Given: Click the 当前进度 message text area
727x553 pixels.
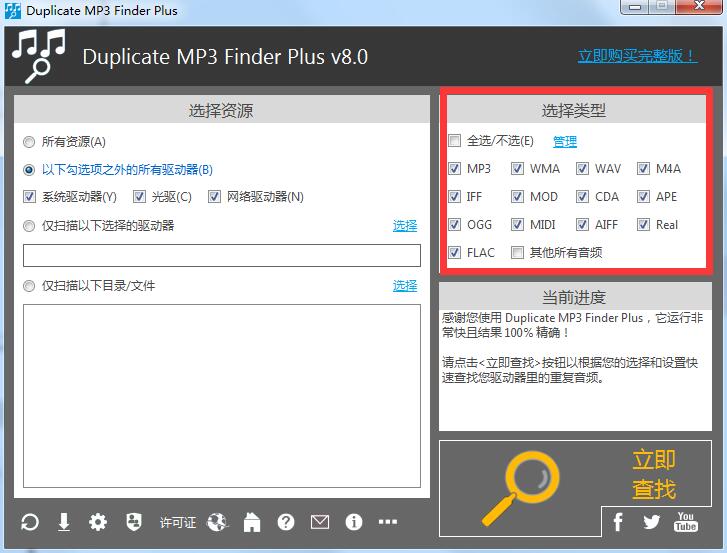Looking at the screenshot, I should [x=575, y=370].
